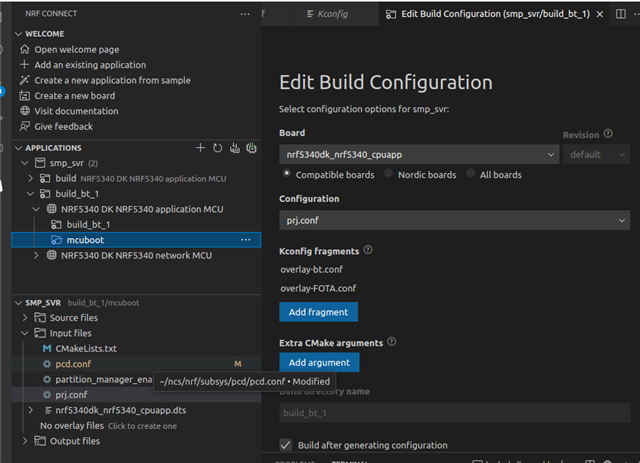Click the gear icon next to pcd.conf

tap(47, 364)
